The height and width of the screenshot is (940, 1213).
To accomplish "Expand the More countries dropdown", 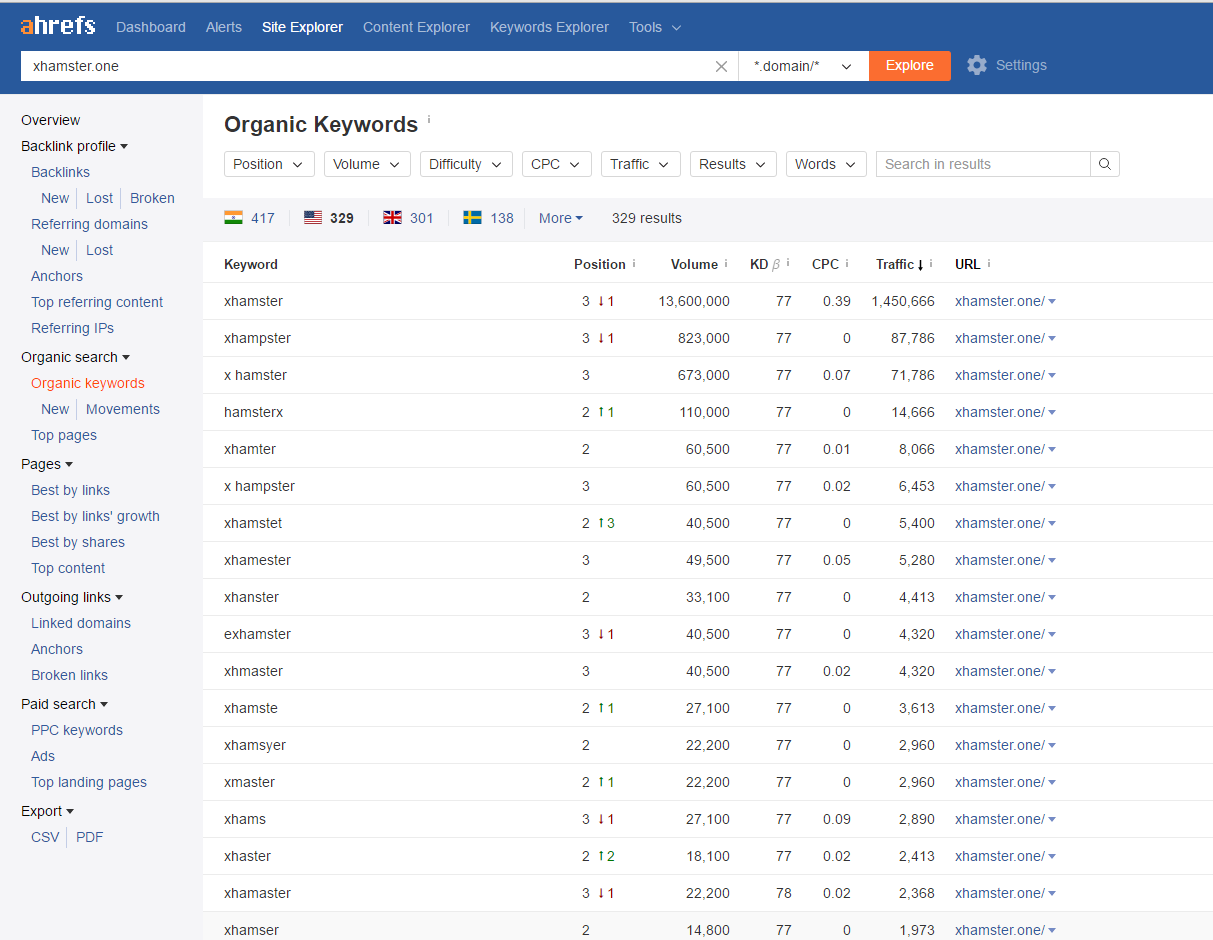I will click(x=560, y=218).
